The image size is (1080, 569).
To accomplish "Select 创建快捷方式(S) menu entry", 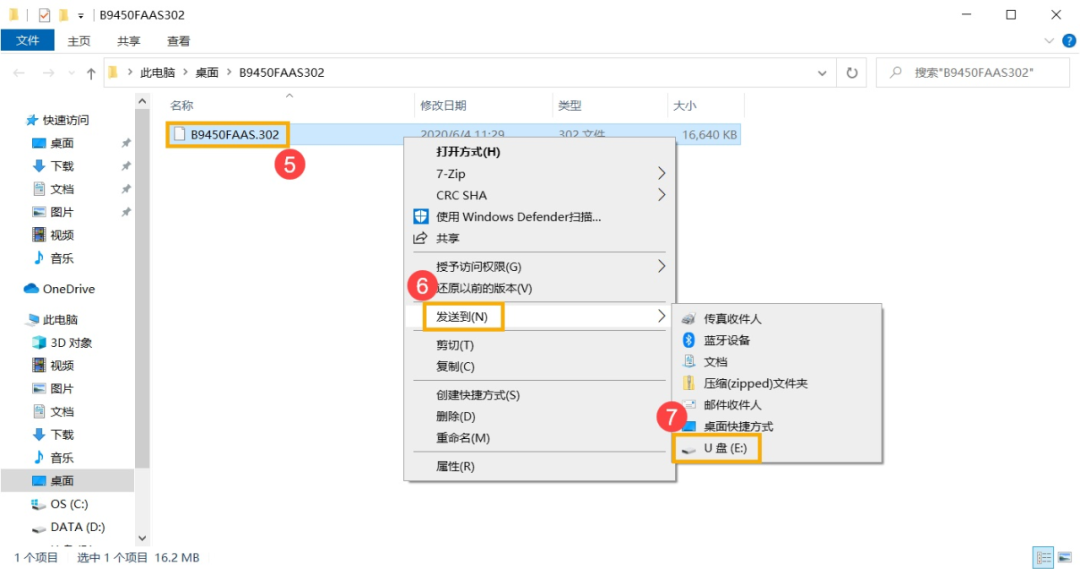I will click(478, 395).
